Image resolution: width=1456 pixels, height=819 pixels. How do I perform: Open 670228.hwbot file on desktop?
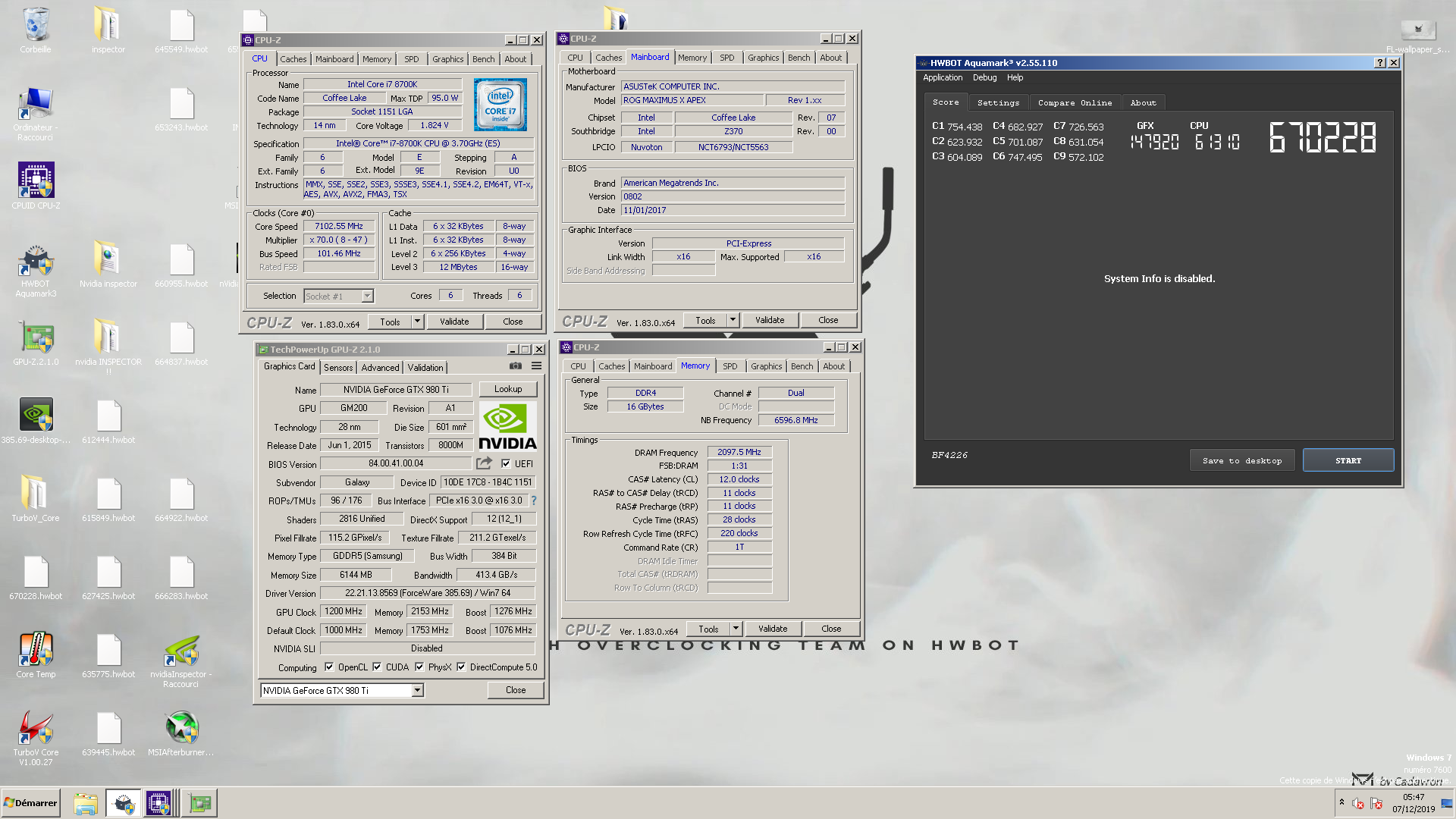click(x=36, y=576)
